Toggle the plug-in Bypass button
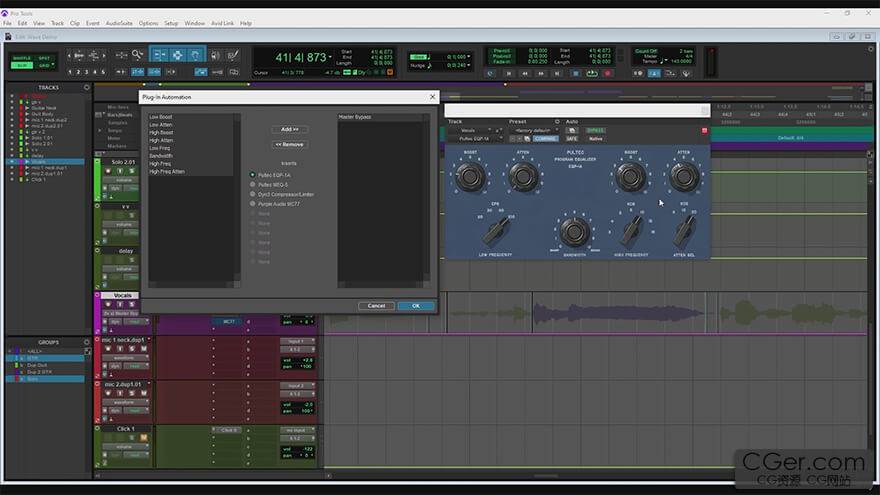 595,130
